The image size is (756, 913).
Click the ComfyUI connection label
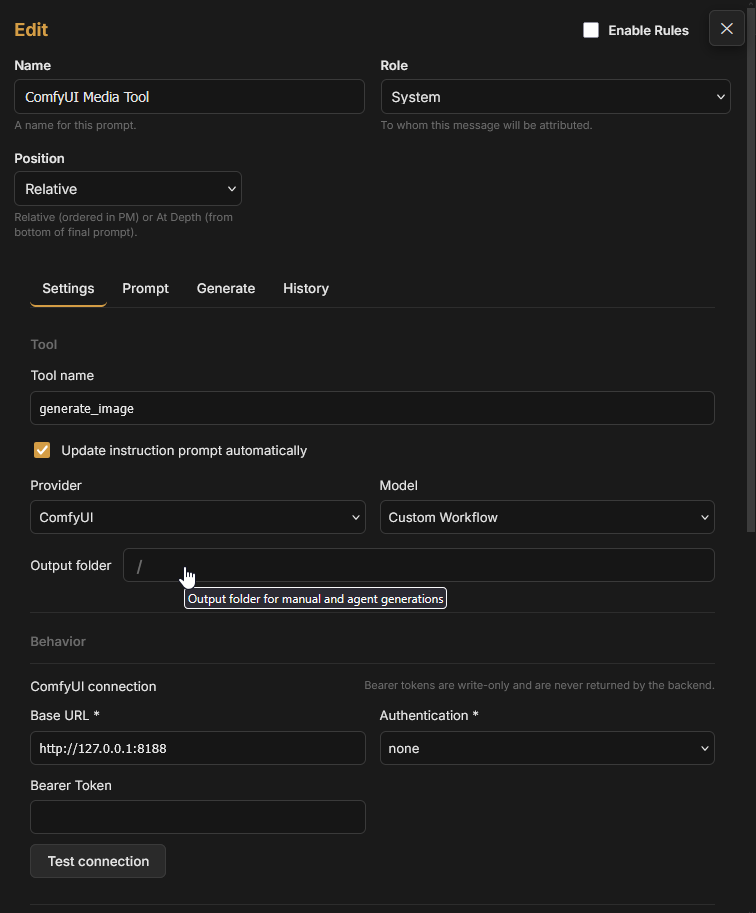93,686
